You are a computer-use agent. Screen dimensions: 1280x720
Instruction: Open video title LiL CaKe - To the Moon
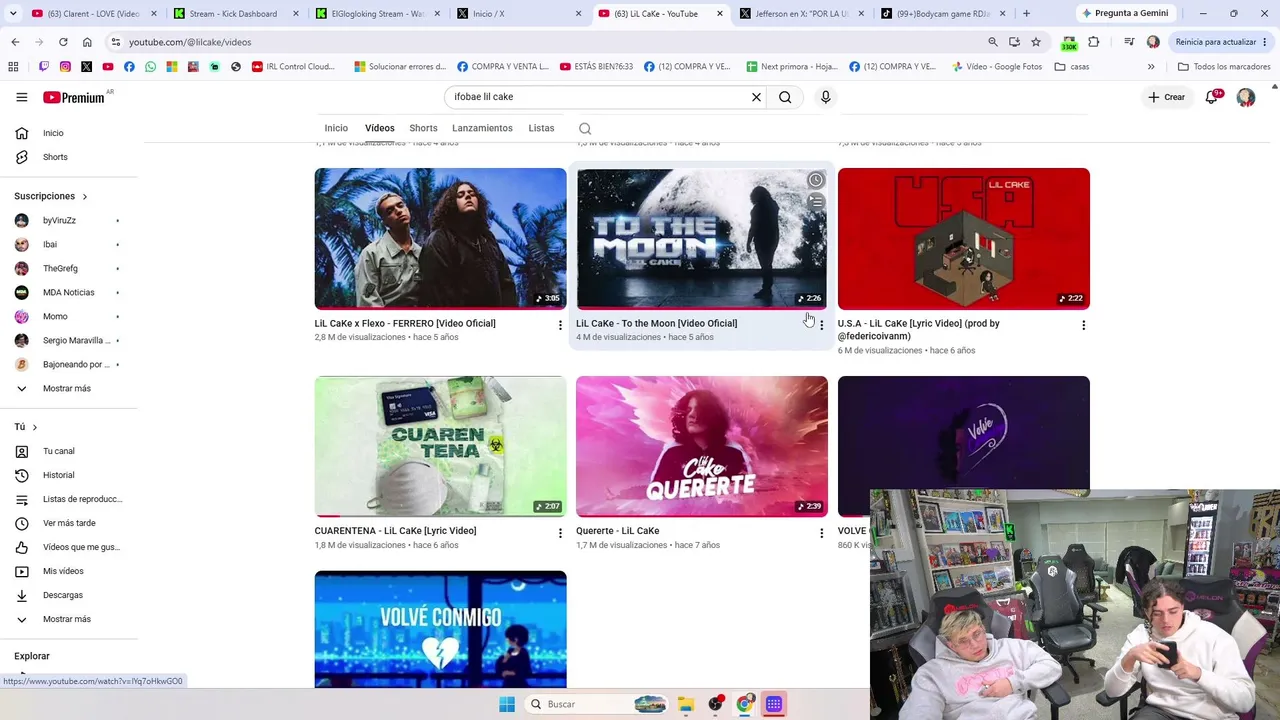(x=656, y=323)
